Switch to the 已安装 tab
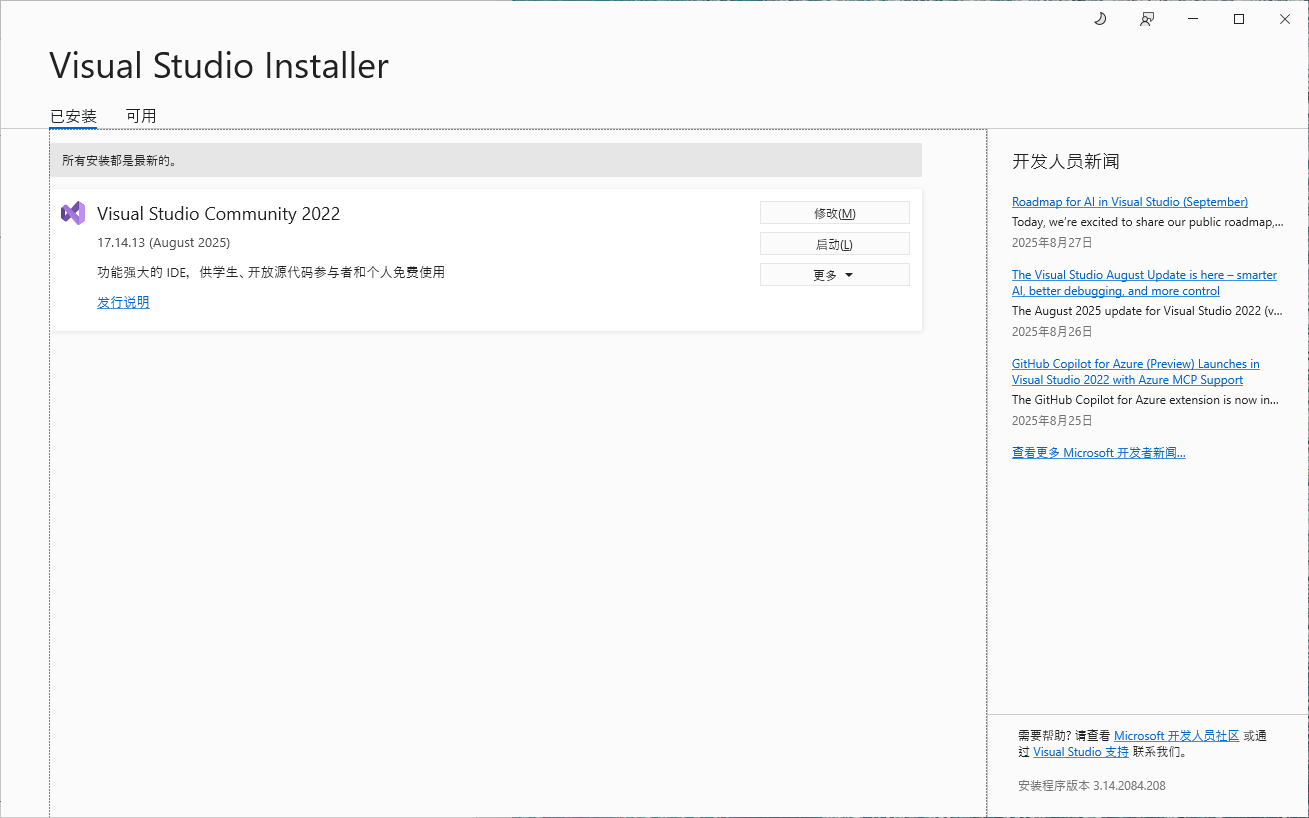 click(73, 116)
